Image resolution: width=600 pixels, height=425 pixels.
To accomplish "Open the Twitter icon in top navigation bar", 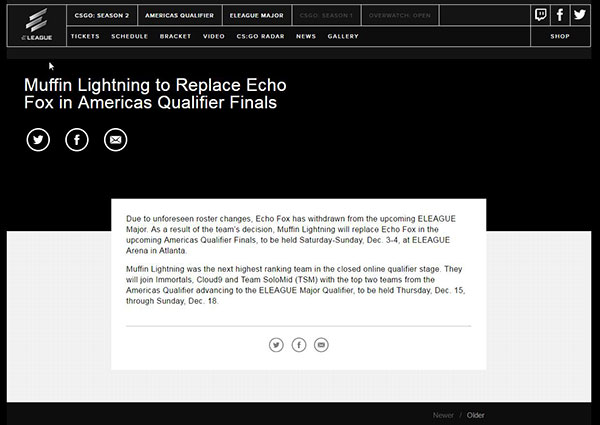I will (x=579, y=15).
